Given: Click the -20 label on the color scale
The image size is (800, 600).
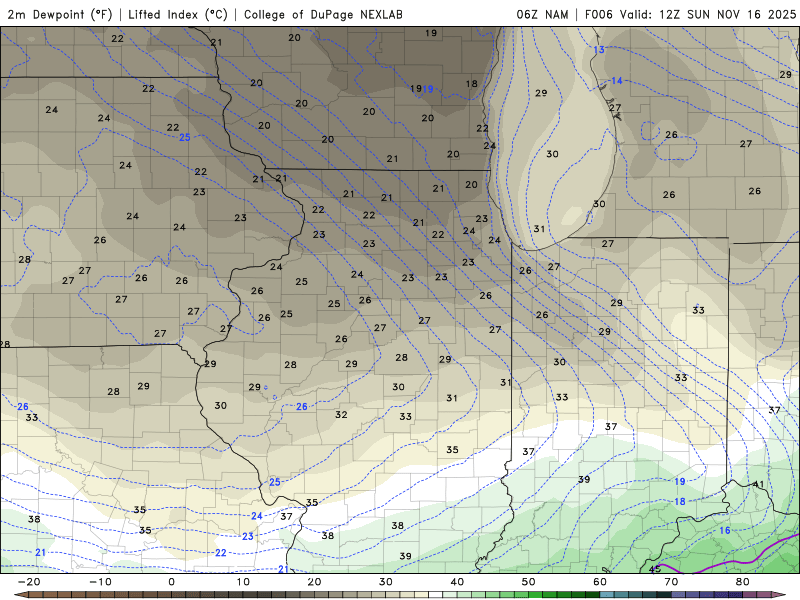Looking at the screenshot, I should click(x=29, y=582).
